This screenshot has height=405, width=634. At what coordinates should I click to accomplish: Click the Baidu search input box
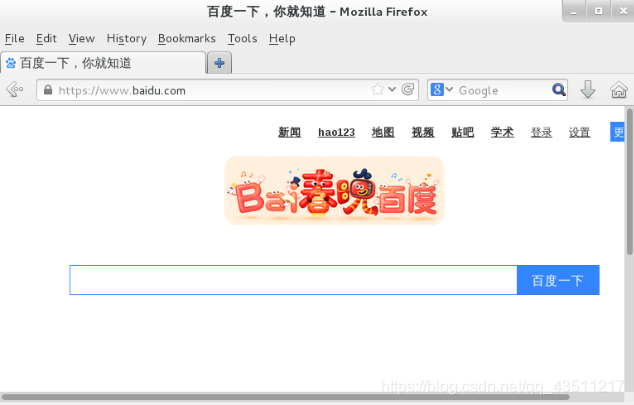[x=293, y=280]
